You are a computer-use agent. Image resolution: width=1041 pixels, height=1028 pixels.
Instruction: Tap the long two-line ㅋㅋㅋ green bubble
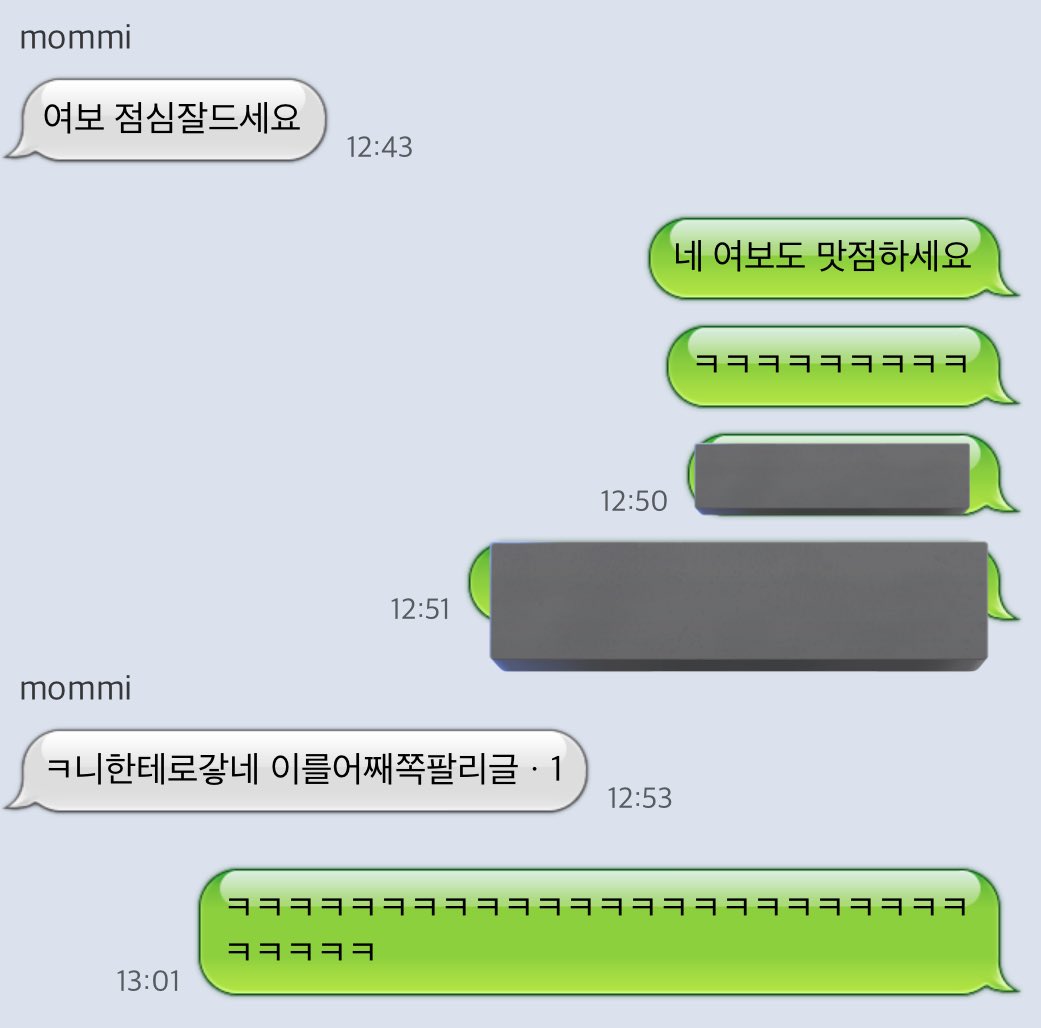[607, 931]
